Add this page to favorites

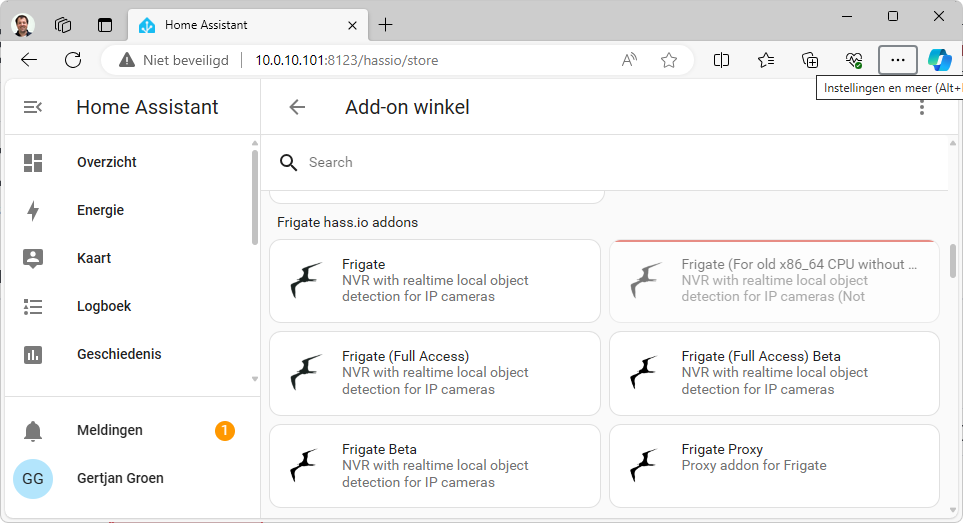click(x=669, y=60)
